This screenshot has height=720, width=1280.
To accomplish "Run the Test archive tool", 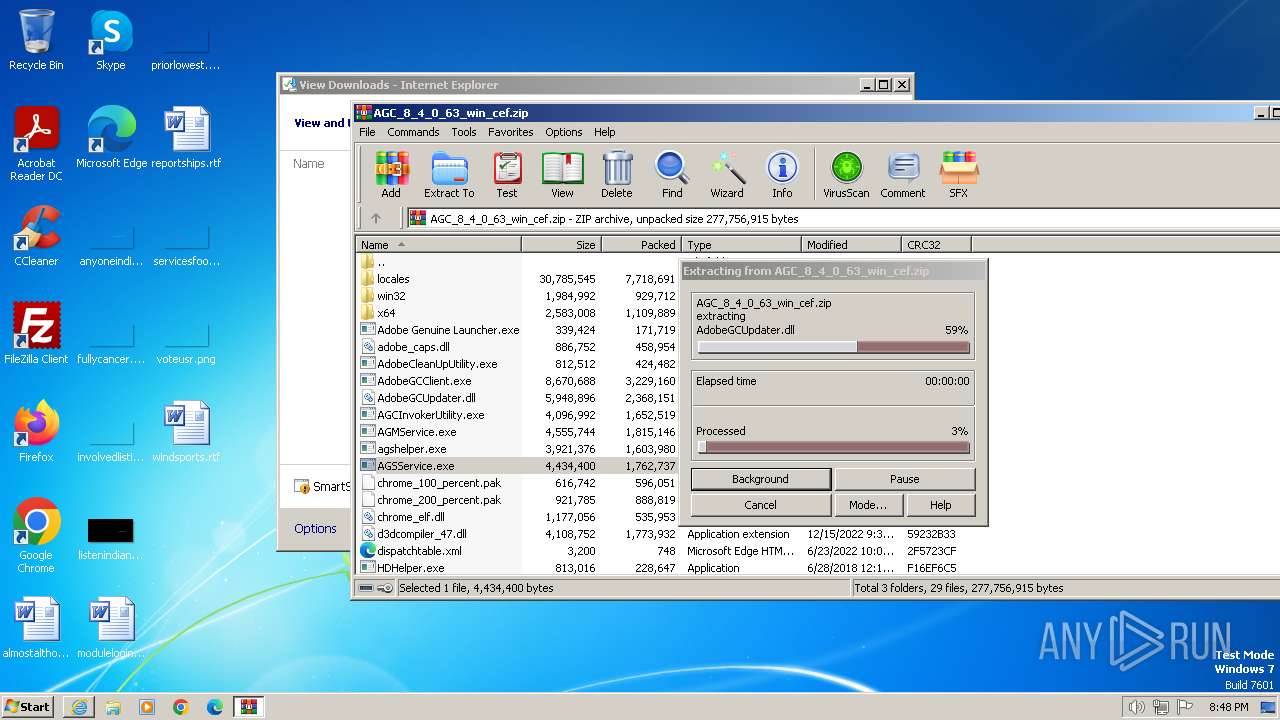I will click(x=507, y=175).
